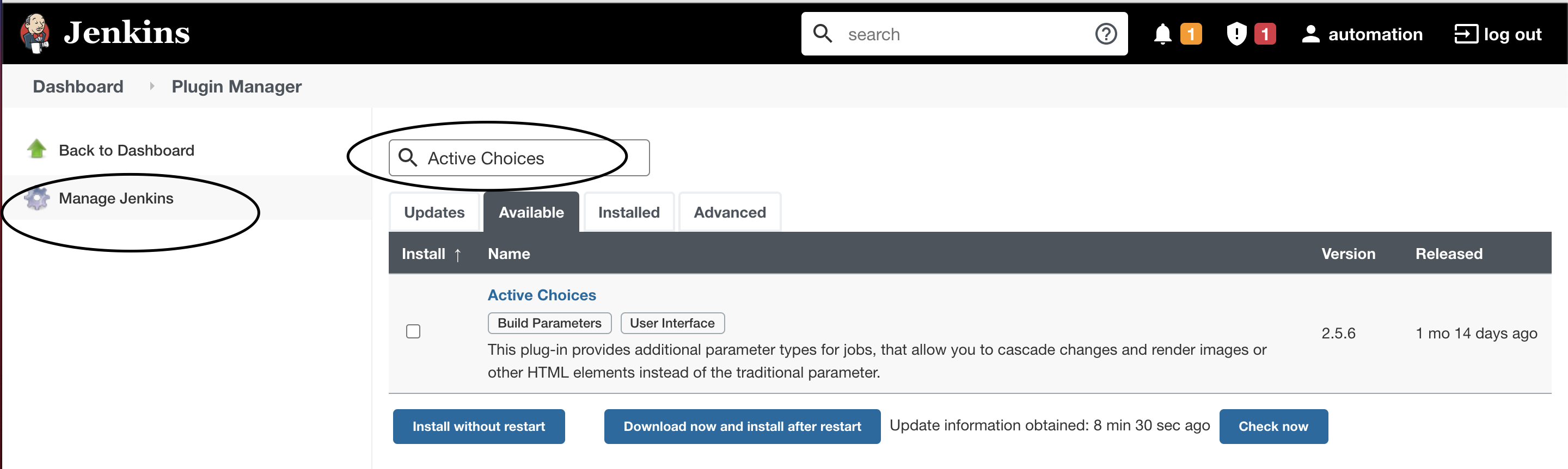Image resolution: width=1568 pixels, height=469 pixels.
Task: Click the Install without restart button
Action: click(x=479, y=427)
